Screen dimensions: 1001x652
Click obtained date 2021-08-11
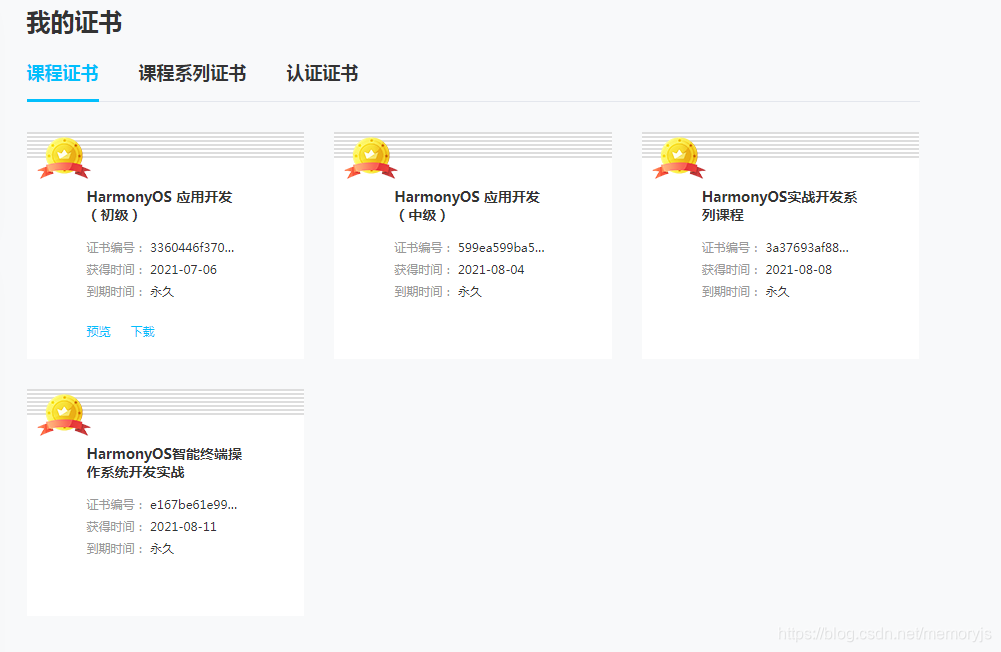point(183,527)
